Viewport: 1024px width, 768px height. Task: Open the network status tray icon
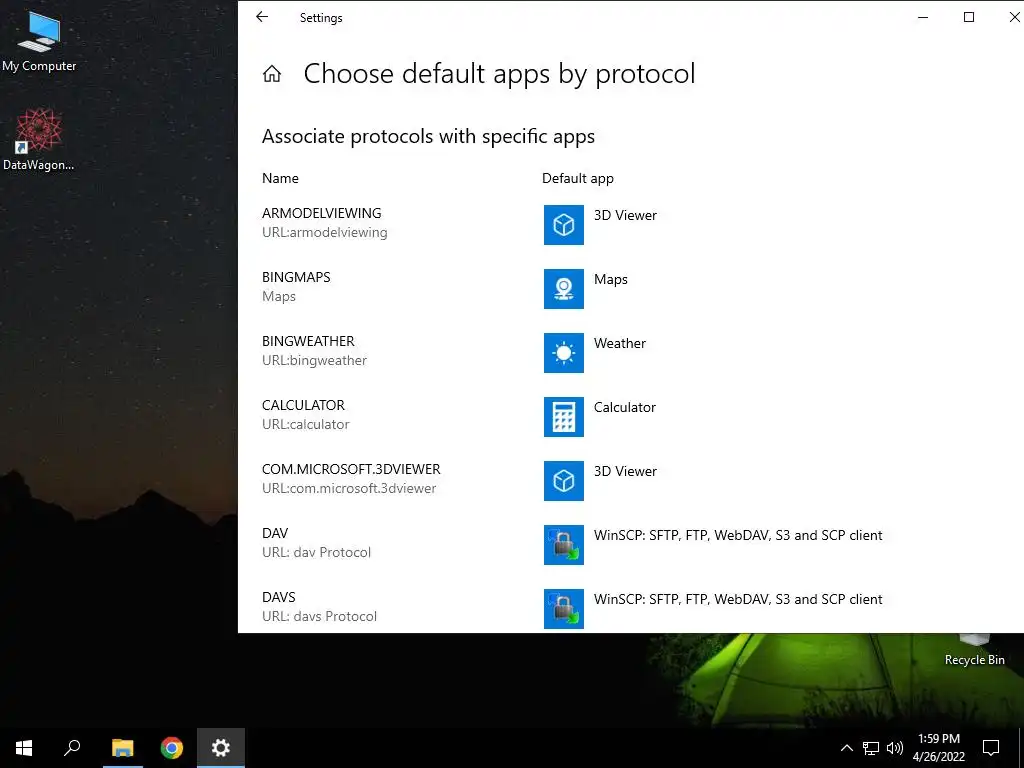pos(871,748)
